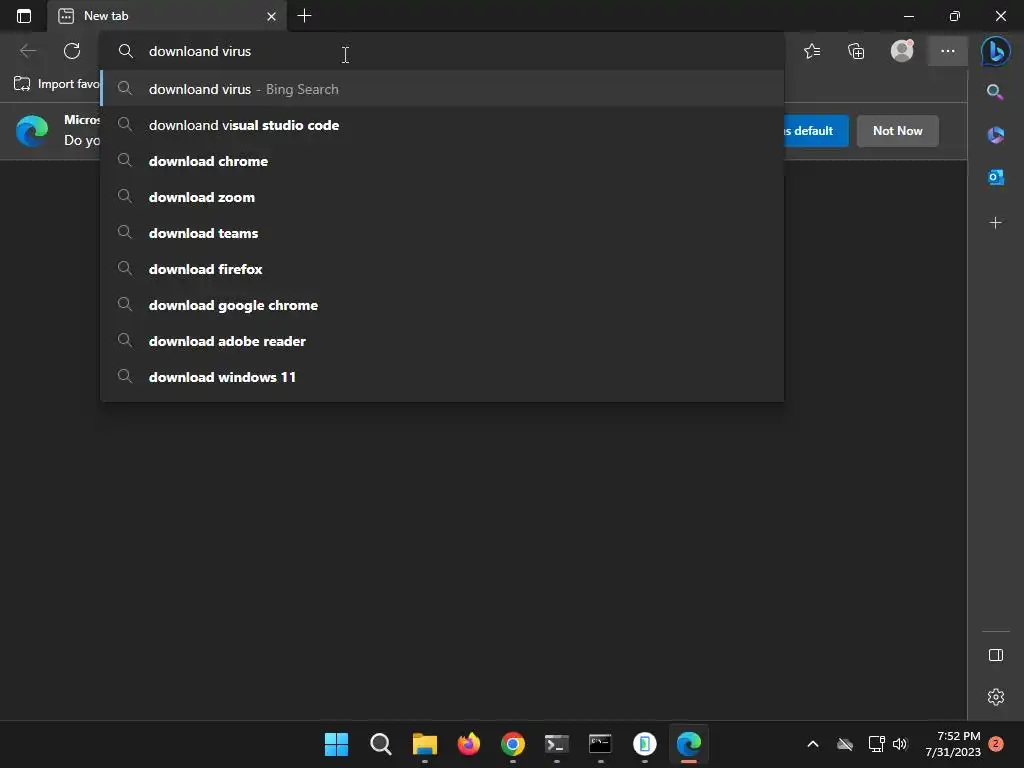The image size is (1024, 768).
Task: Click the address bar with 'download virus'
Action: [442, 52]
